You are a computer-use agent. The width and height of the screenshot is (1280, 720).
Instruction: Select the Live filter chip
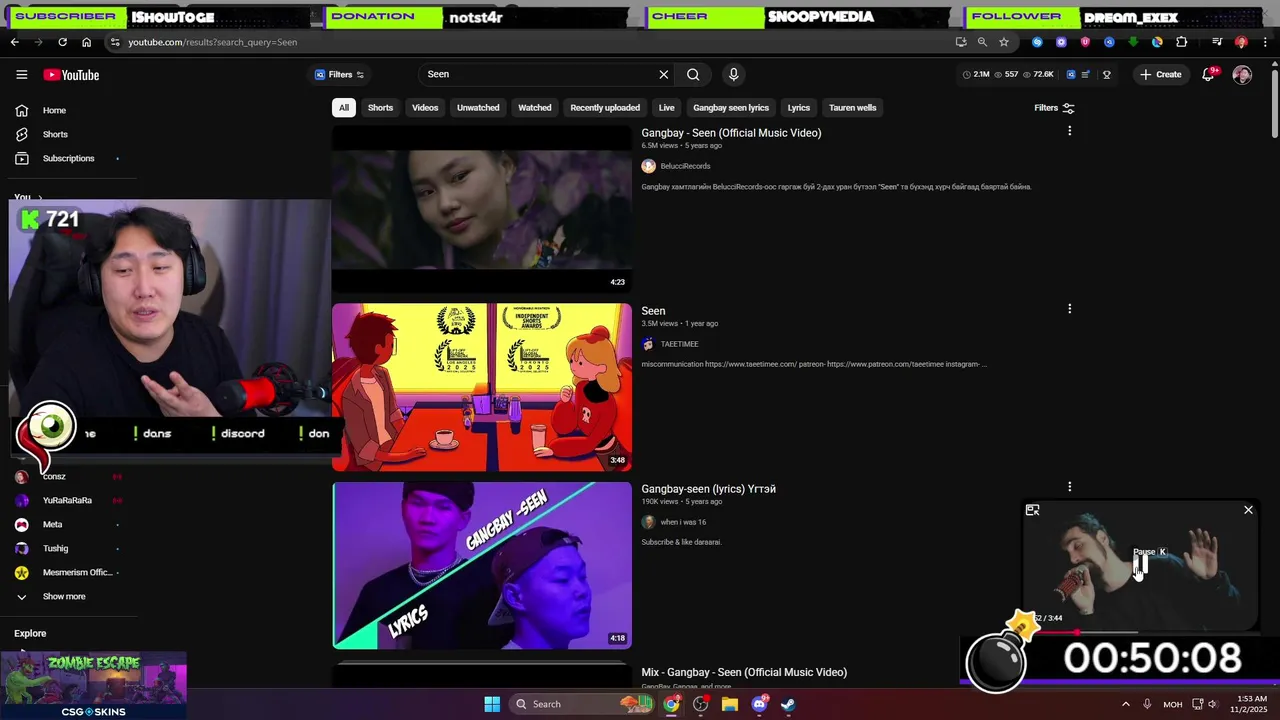(666, 108)
